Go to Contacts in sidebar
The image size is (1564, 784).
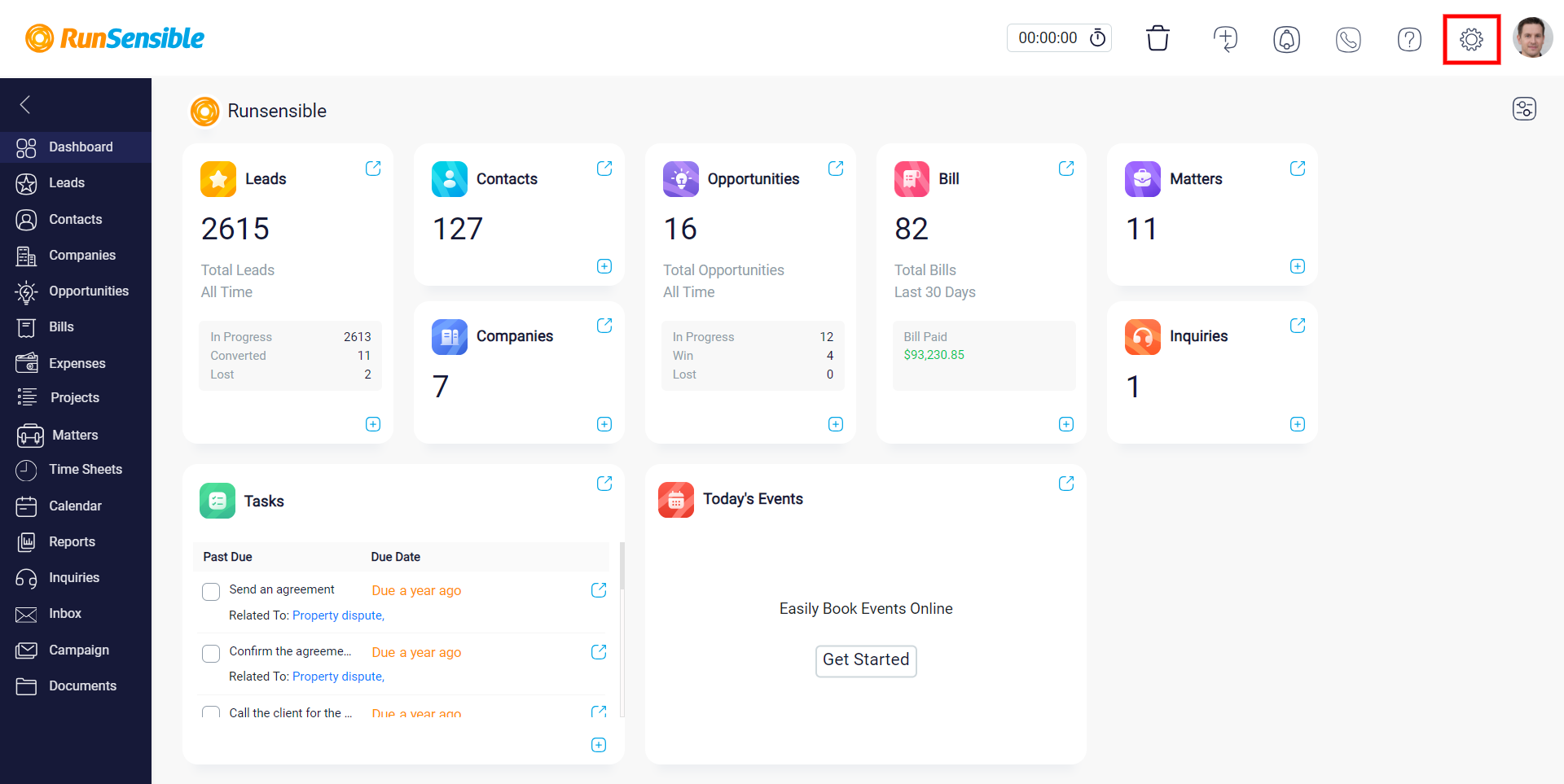point(76,220)
